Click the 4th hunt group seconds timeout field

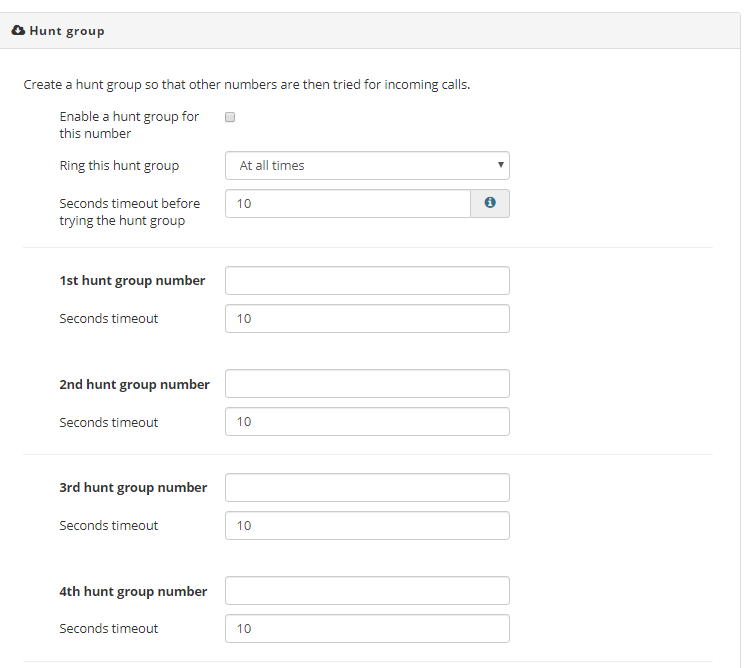click(367, 629)
